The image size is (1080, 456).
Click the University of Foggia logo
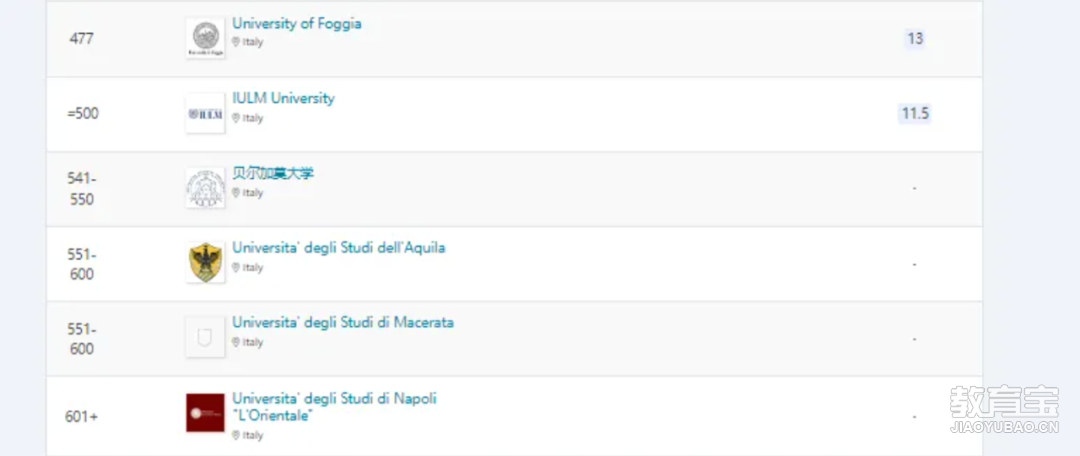[x=205, y=39]
